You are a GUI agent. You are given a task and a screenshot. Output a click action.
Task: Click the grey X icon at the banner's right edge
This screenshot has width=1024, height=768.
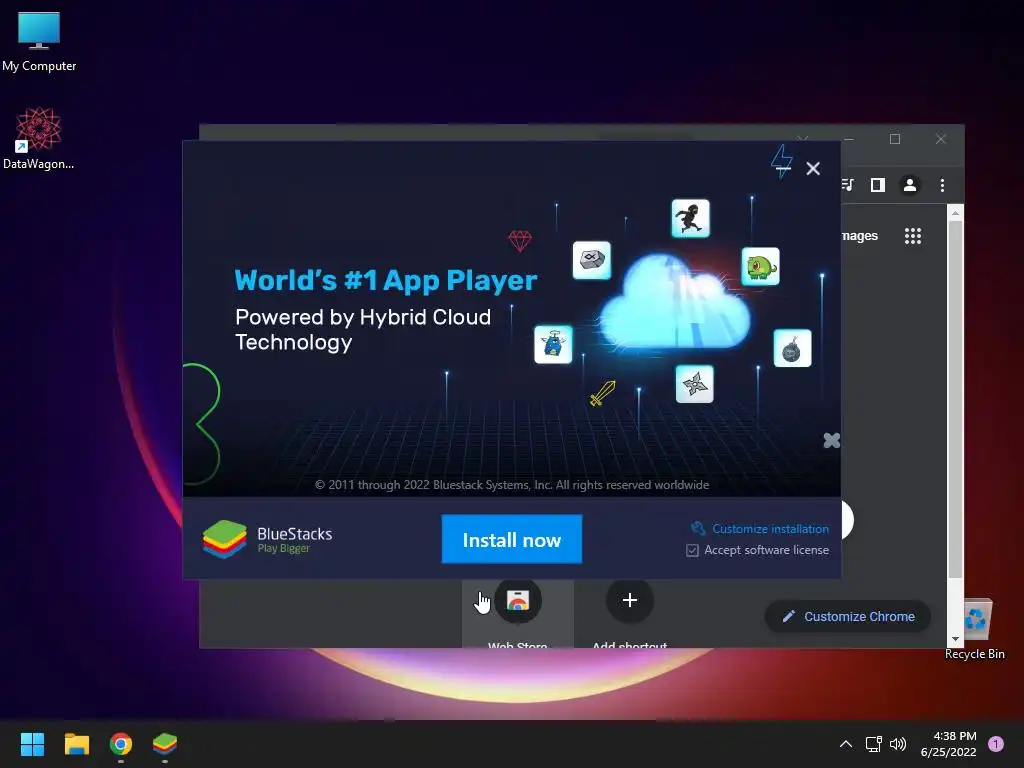[x=831, y=440]
